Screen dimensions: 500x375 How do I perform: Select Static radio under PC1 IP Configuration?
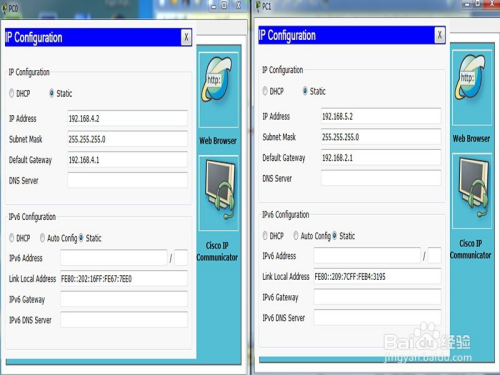(305, 91)
